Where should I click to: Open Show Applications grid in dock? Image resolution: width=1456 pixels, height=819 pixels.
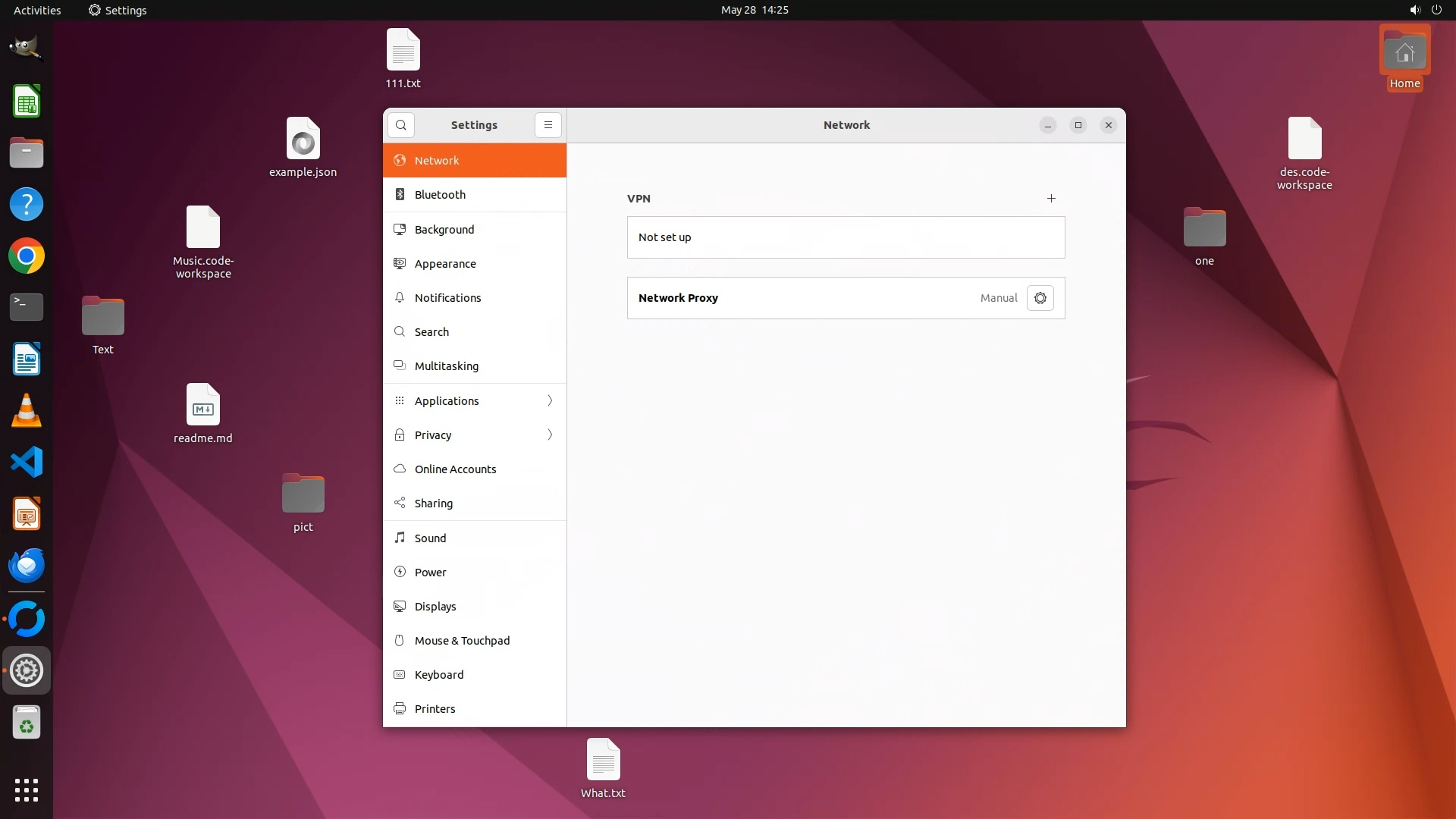tap(27, 789)
